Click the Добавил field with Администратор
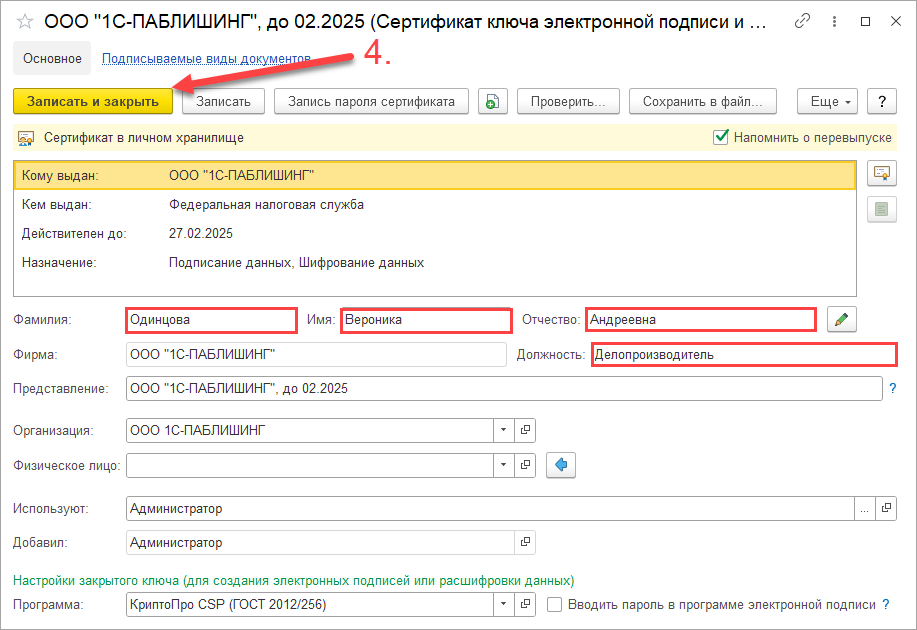This screenshot has width=917, height=630. [320, 542]
